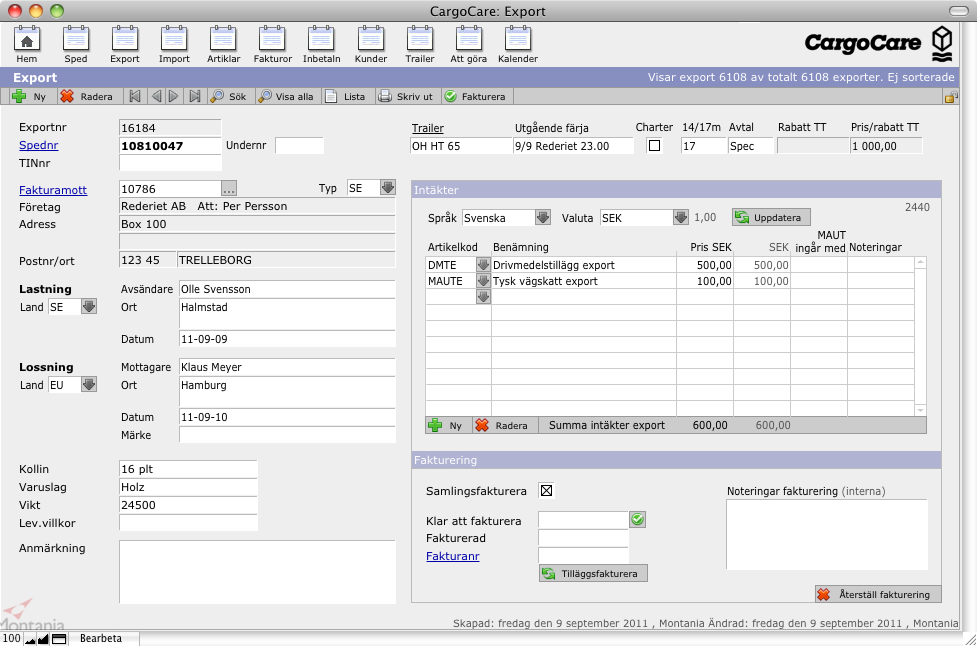Jump to the last record
This screenshot has height=646, width=977.
tap(195, 97)
